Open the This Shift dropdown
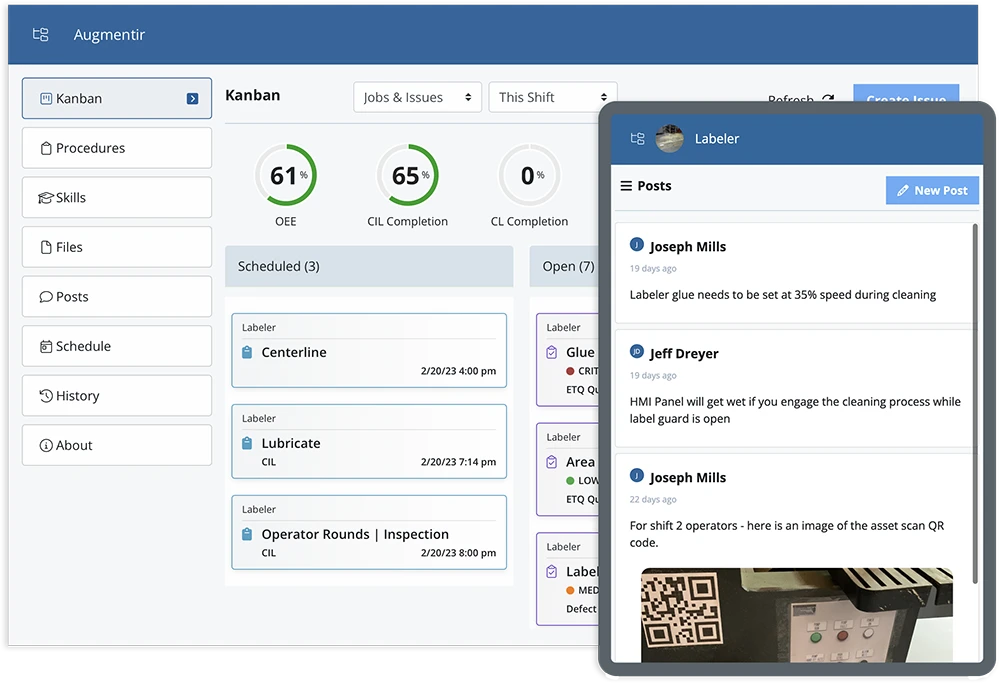 [552, 97]
